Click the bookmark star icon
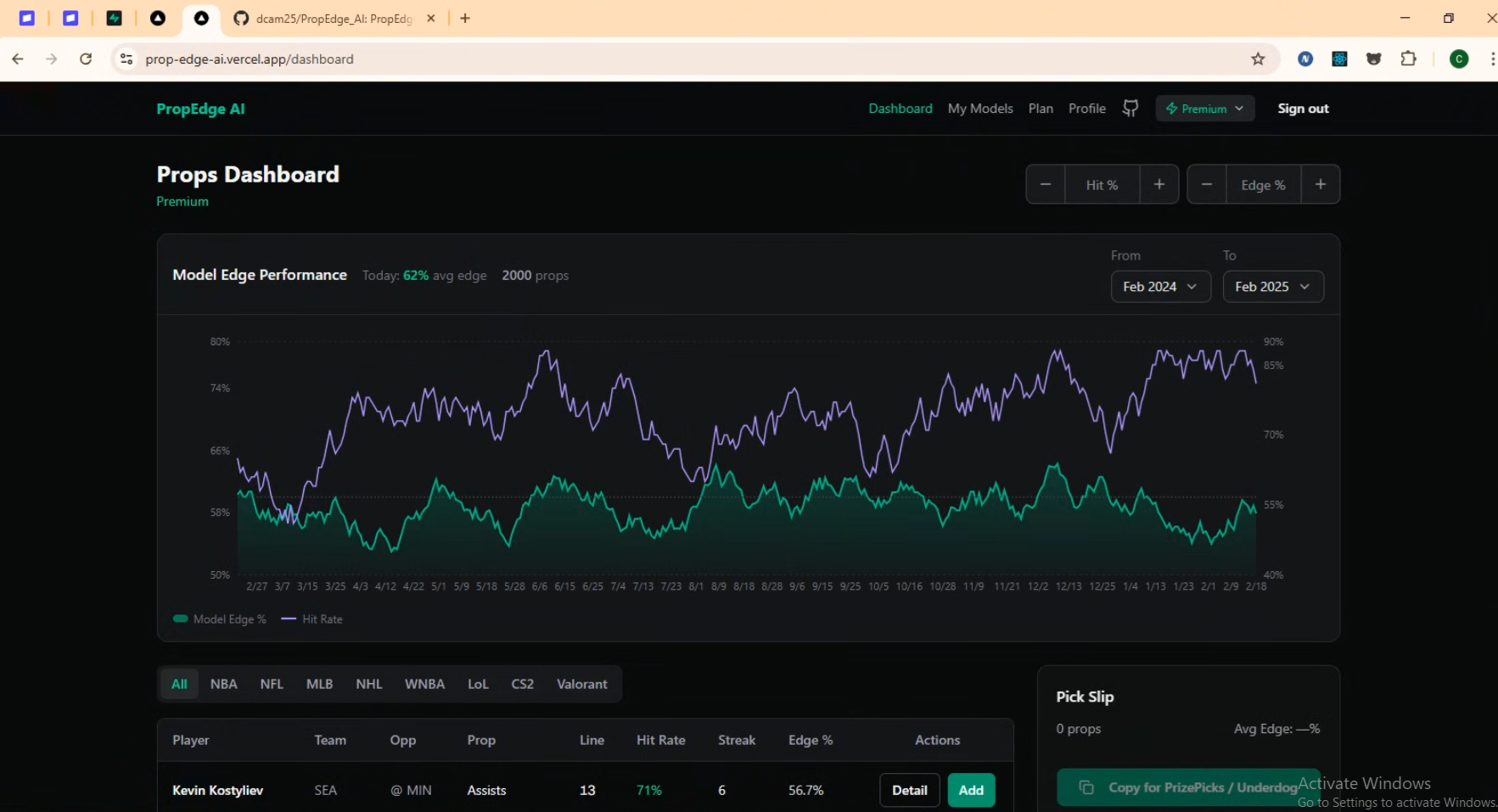Image resolution: width=1498 pixels, height=812 pixels. [x=1258, y=59]
